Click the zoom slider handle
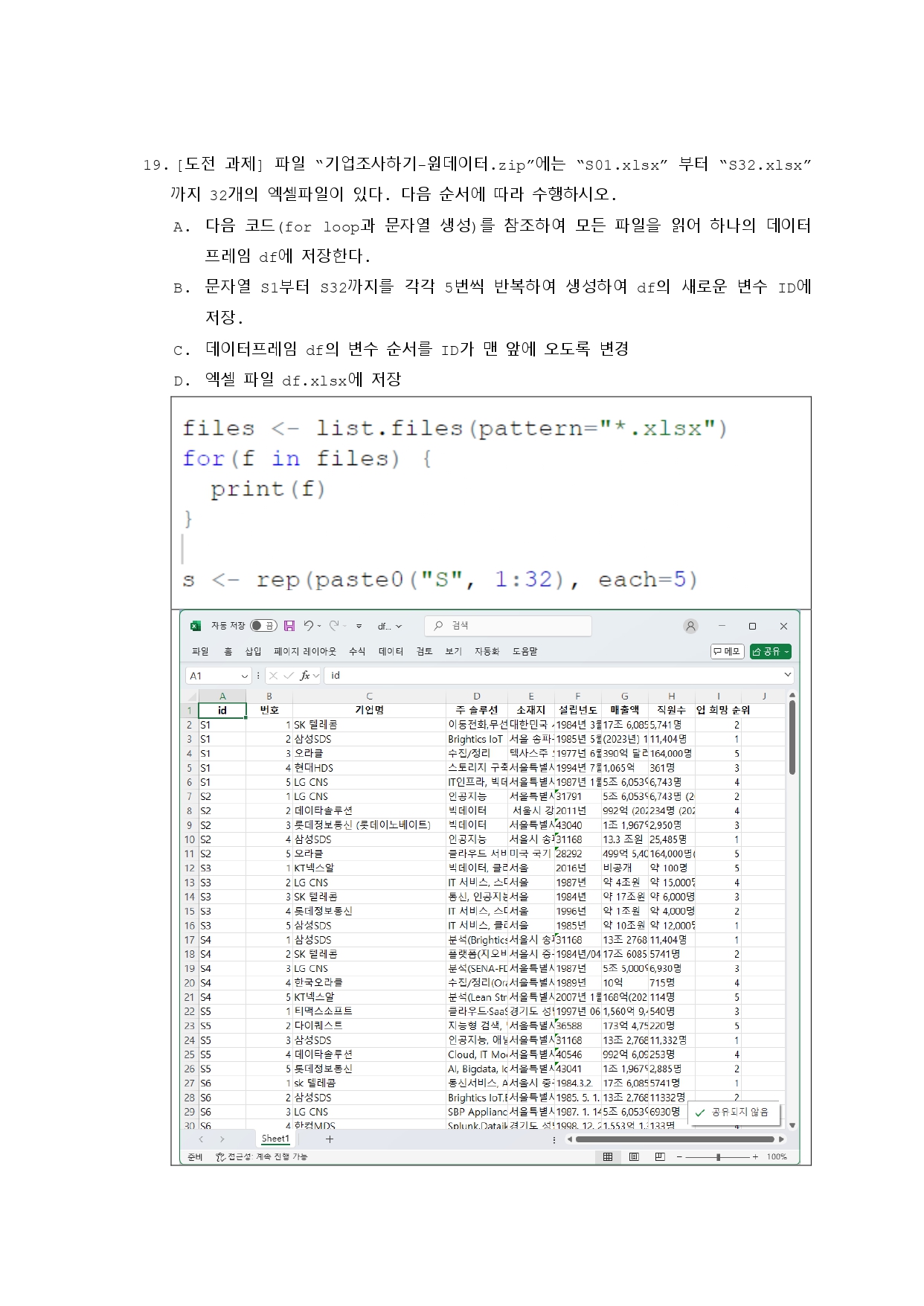924x1306 pixels. click(x=718, y=1156)
